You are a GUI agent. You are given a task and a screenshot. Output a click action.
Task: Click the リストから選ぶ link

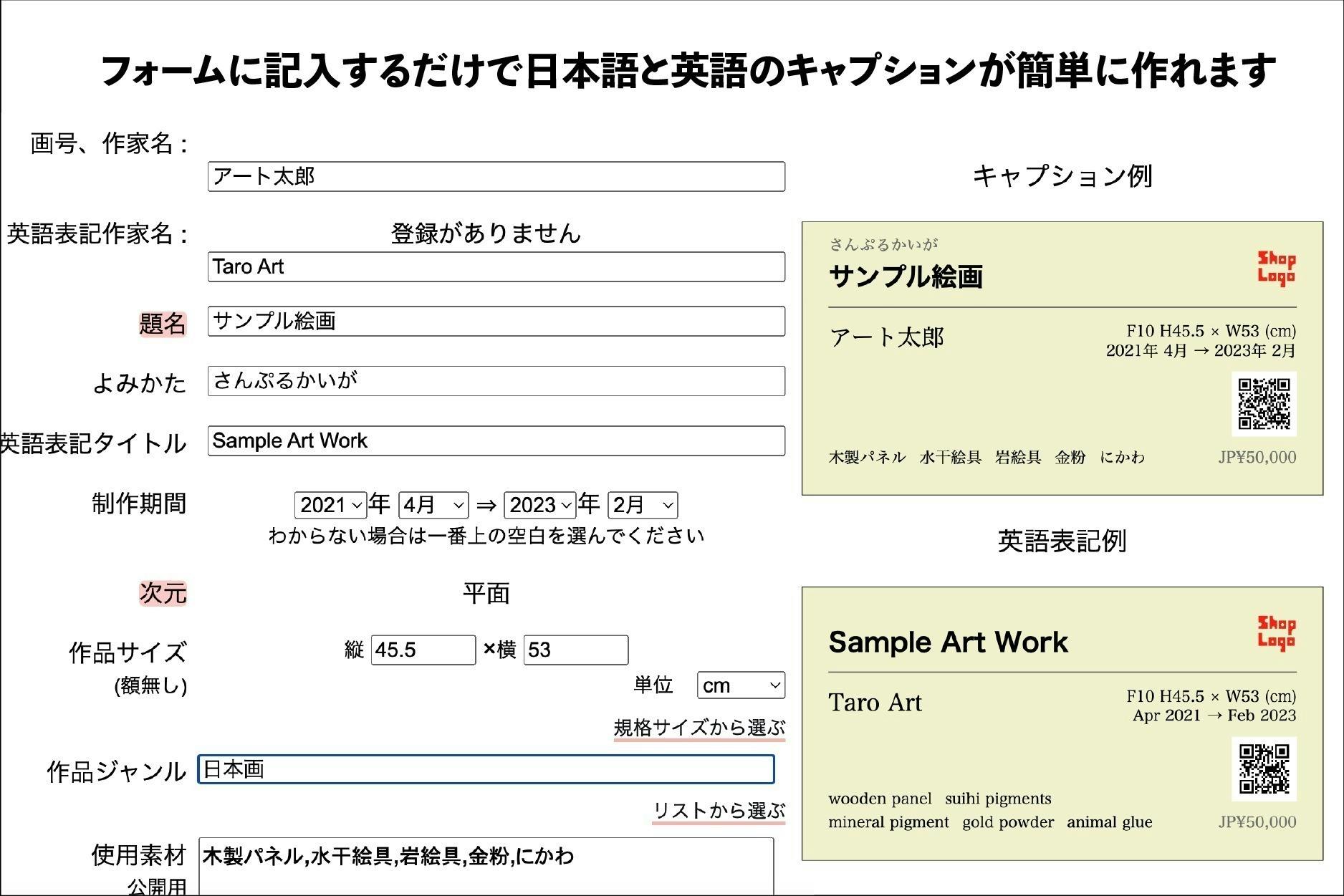click(x=719, y=811)
